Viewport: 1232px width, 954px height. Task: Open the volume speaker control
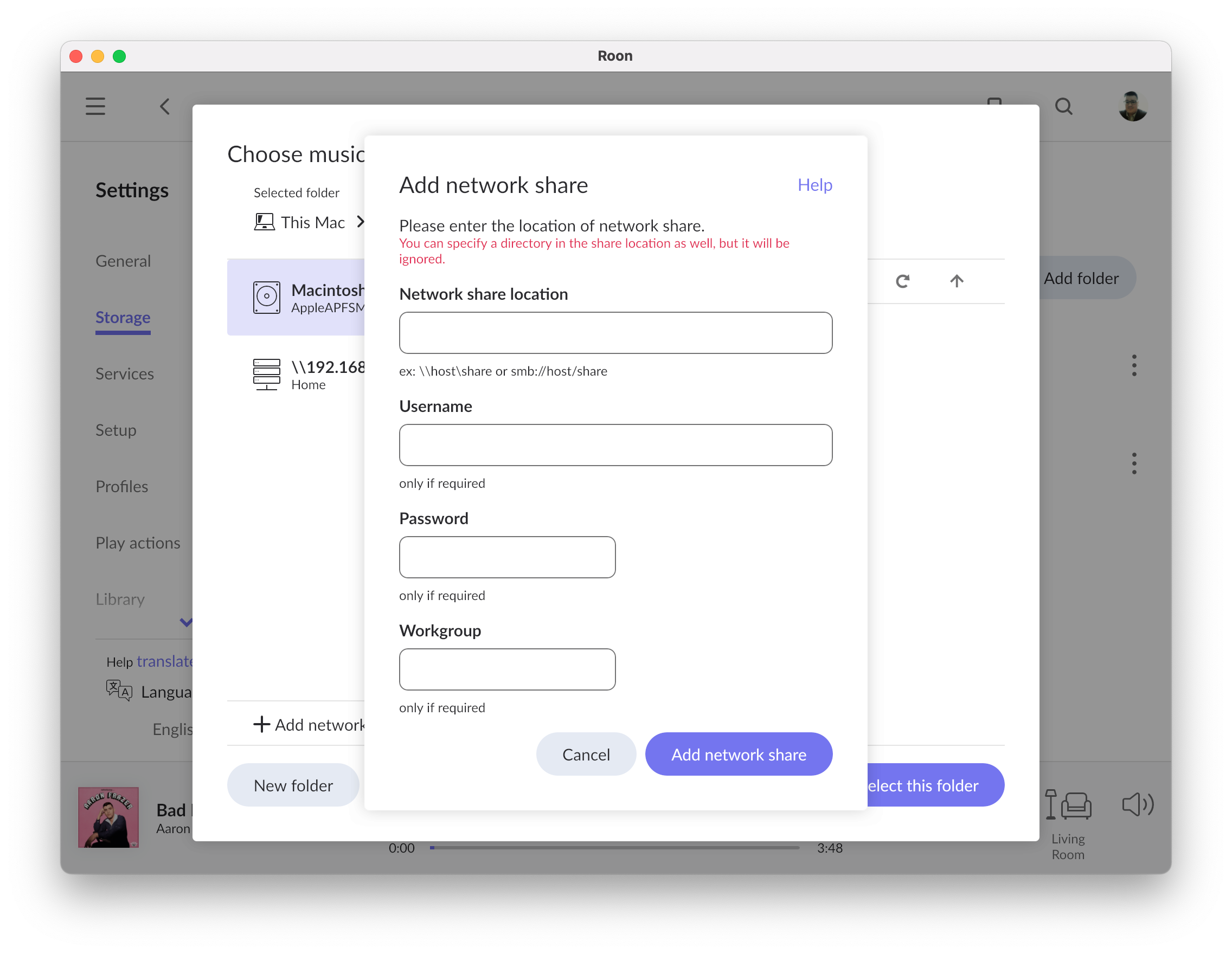[1137, 804]
